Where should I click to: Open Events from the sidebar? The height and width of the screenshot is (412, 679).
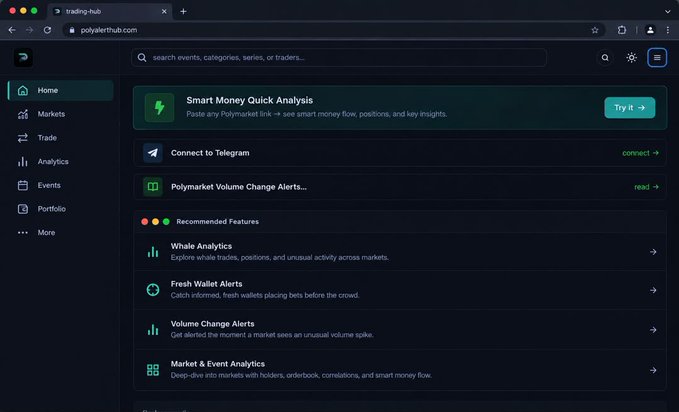pos(61,185)
